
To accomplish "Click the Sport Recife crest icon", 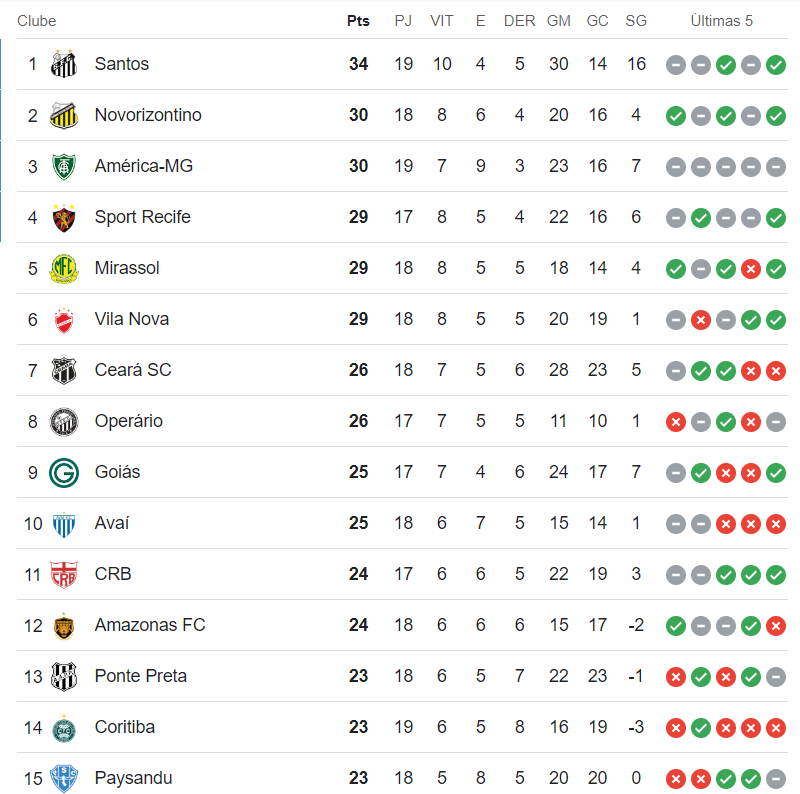I will coord(63,217).
